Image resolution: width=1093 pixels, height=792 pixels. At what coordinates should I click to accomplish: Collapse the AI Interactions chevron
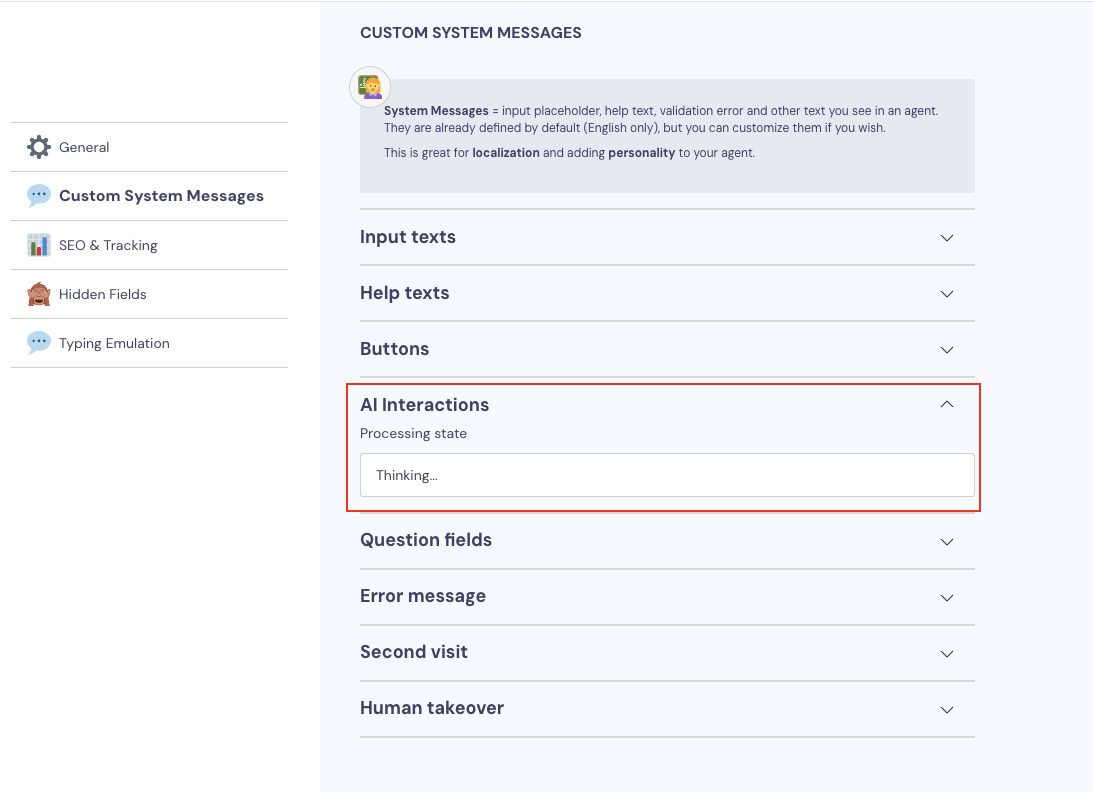[947, 405]
